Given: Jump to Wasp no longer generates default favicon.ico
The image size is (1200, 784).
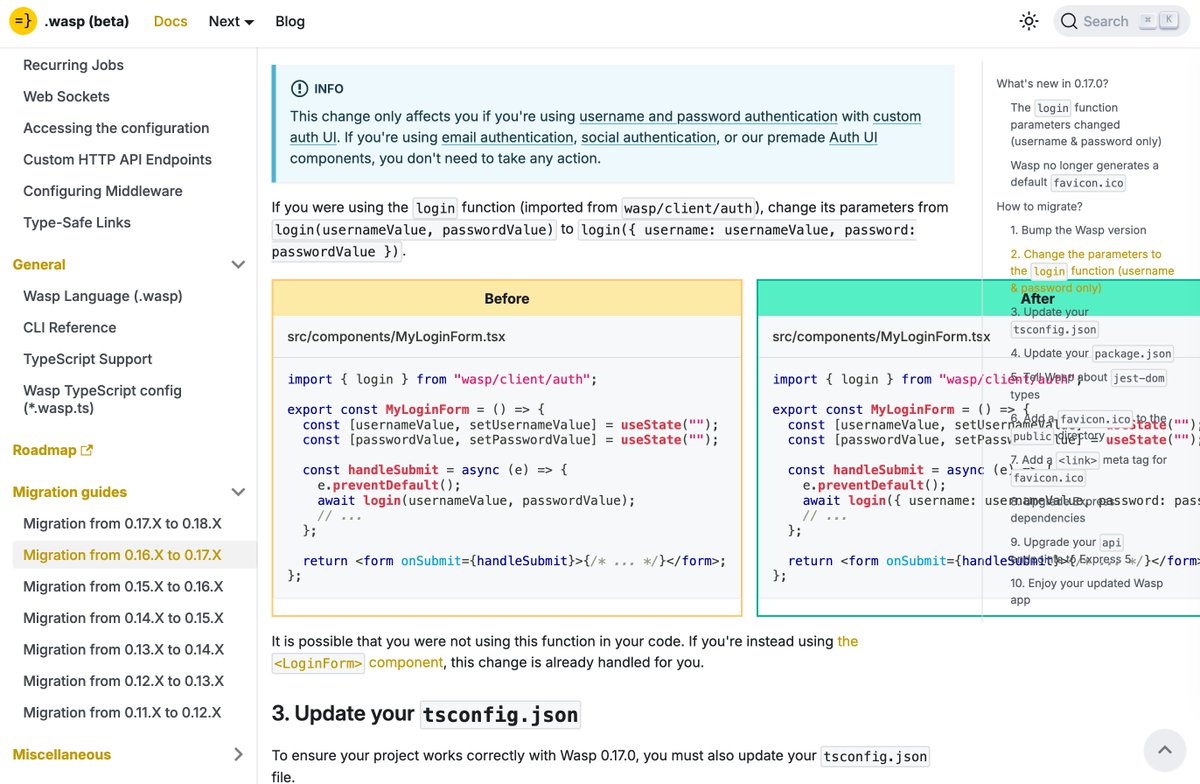Looking at the screenshot, I should (x=1084, y=174).
